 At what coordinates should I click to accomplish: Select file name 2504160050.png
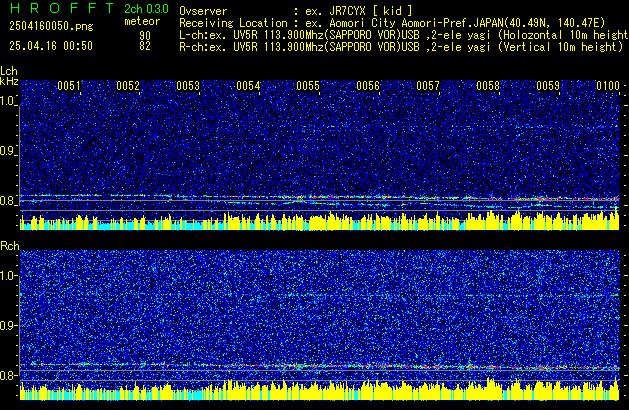pos(51,26)
